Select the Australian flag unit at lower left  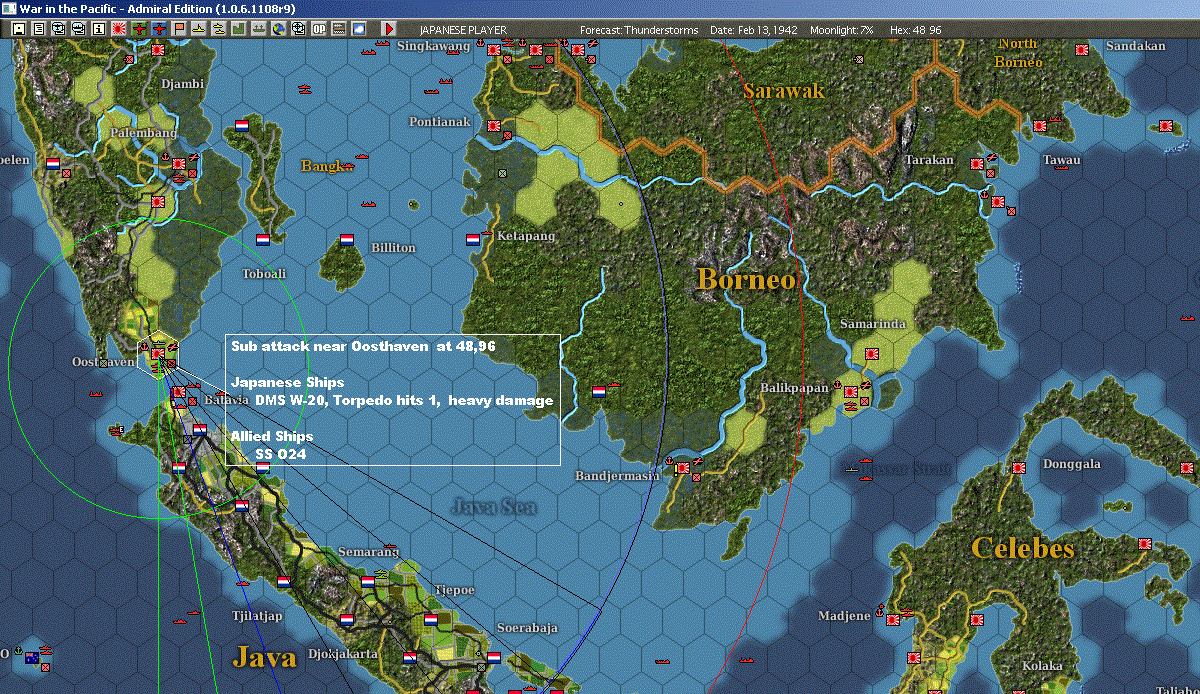pos(32,657)
